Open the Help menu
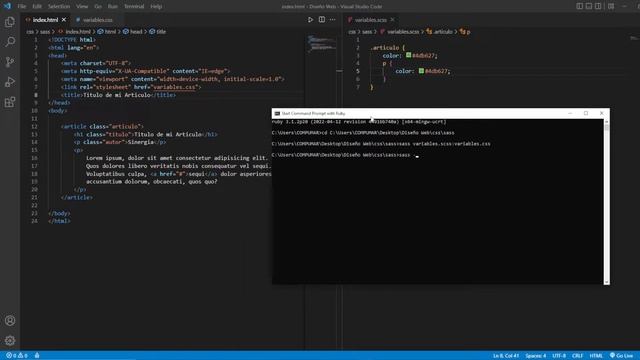Viewport: 640px width, 360px height. coord(156,6)
